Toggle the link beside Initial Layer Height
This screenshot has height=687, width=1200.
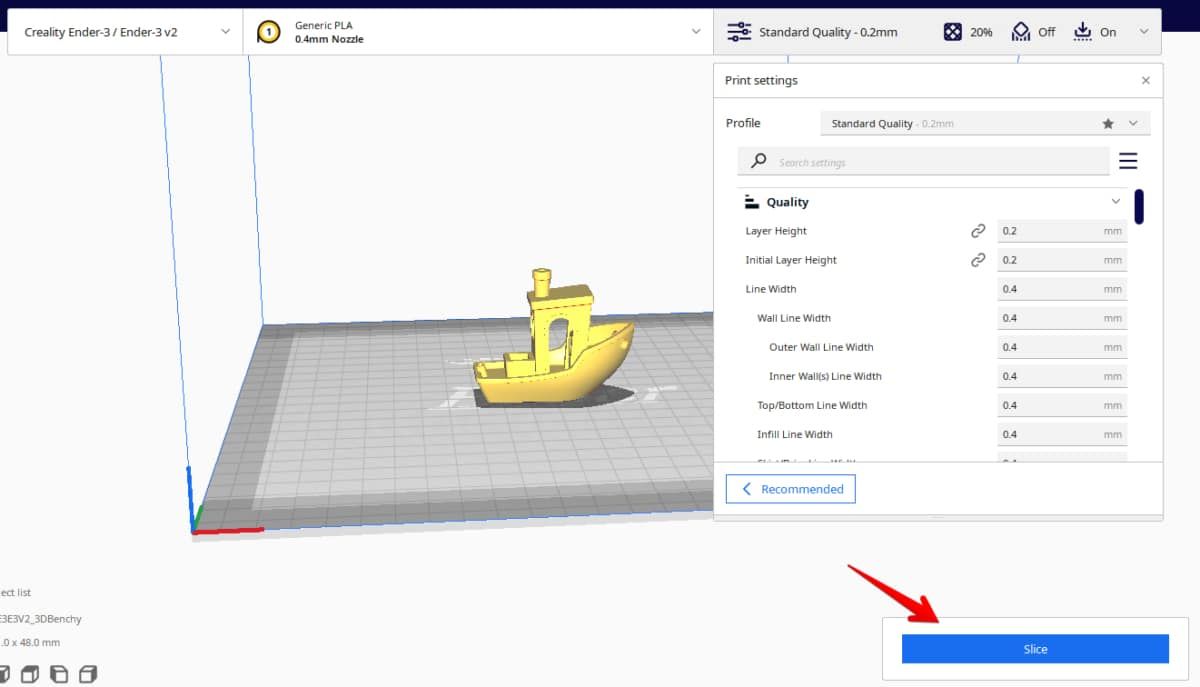click(977, 259)
